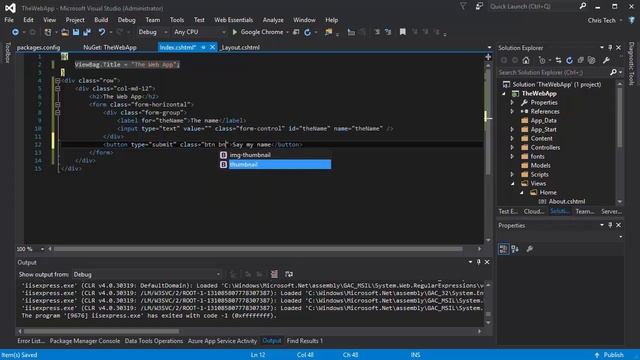Click the Quick Launch search box

click(x=533, y=6)
